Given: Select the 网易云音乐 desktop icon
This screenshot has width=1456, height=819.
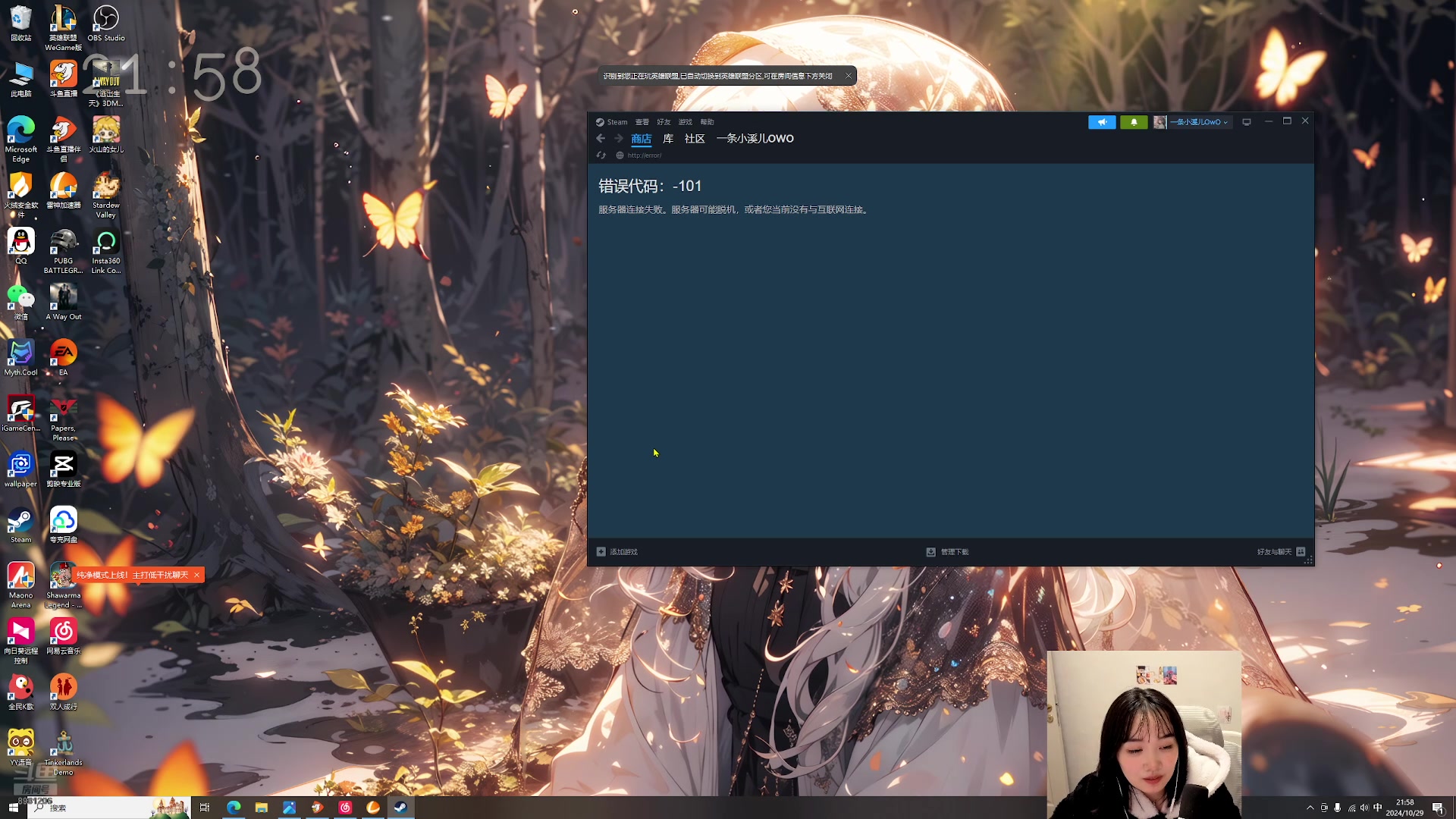Looking at the screenshot, I should pos(64,637).
